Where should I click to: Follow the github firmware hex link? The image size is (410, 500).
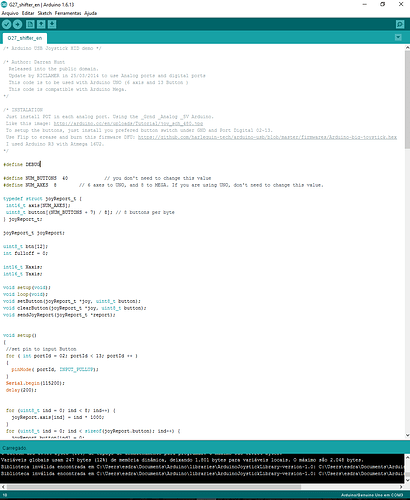click(x=267, y=137)
